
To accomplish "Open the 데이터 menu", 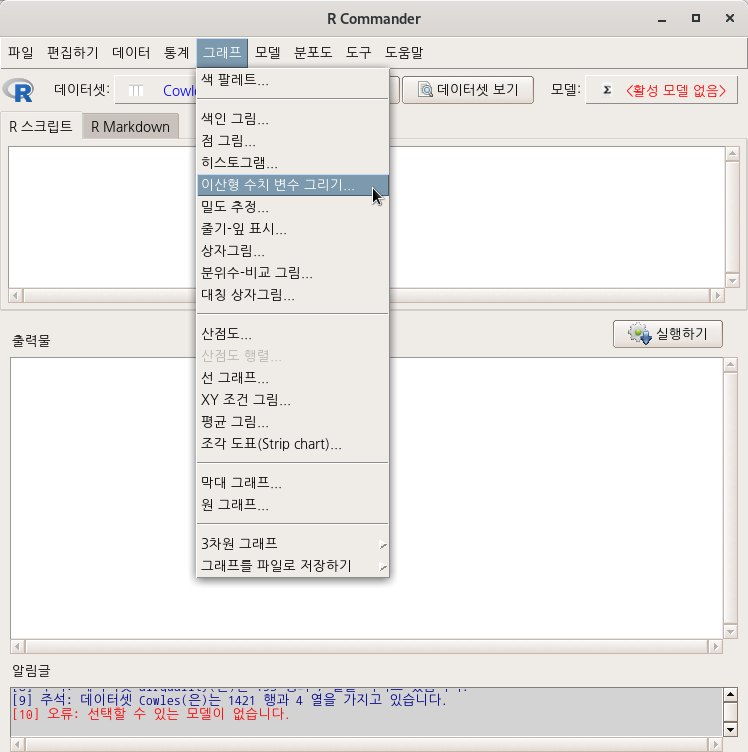I will click(x=131, y=52).
